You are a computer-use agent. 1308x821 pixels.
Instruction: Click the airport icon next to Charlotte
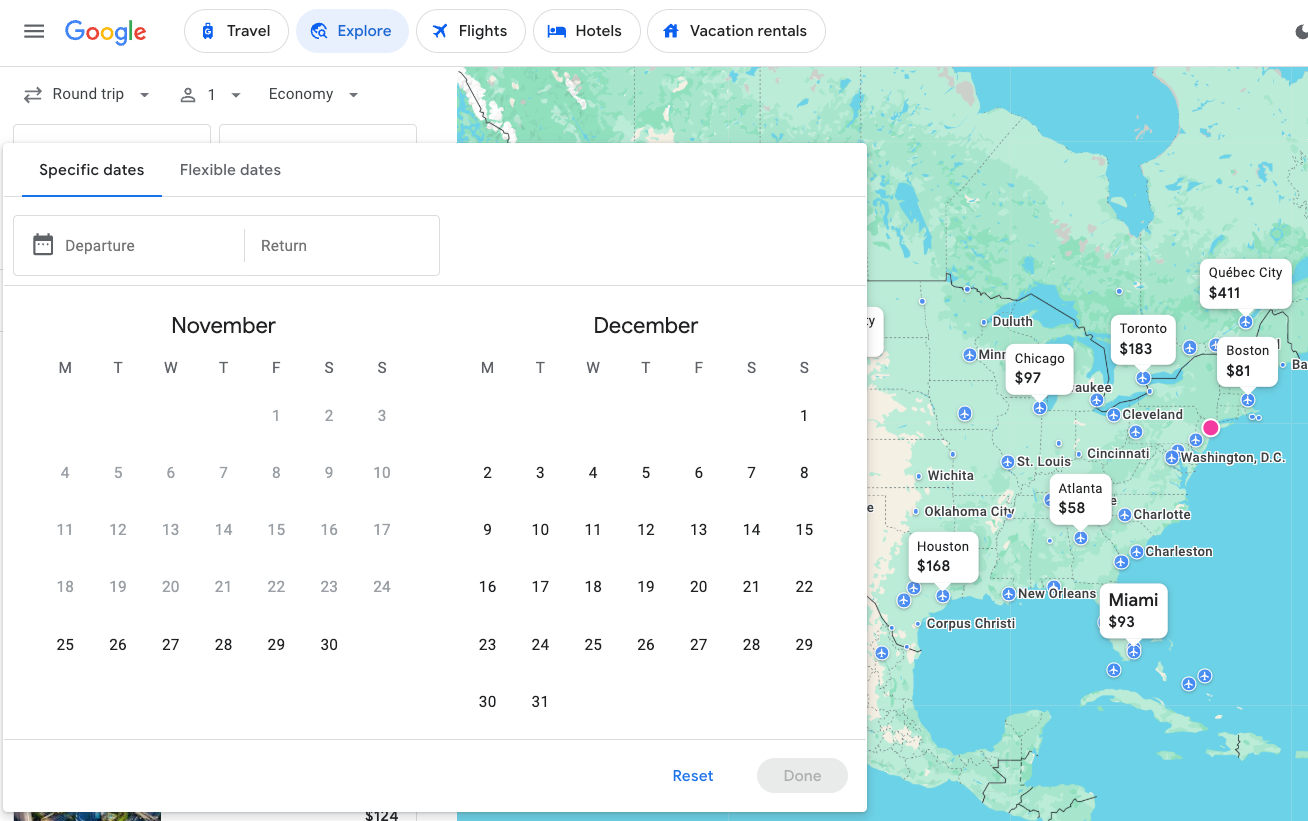click(1125, 515)
